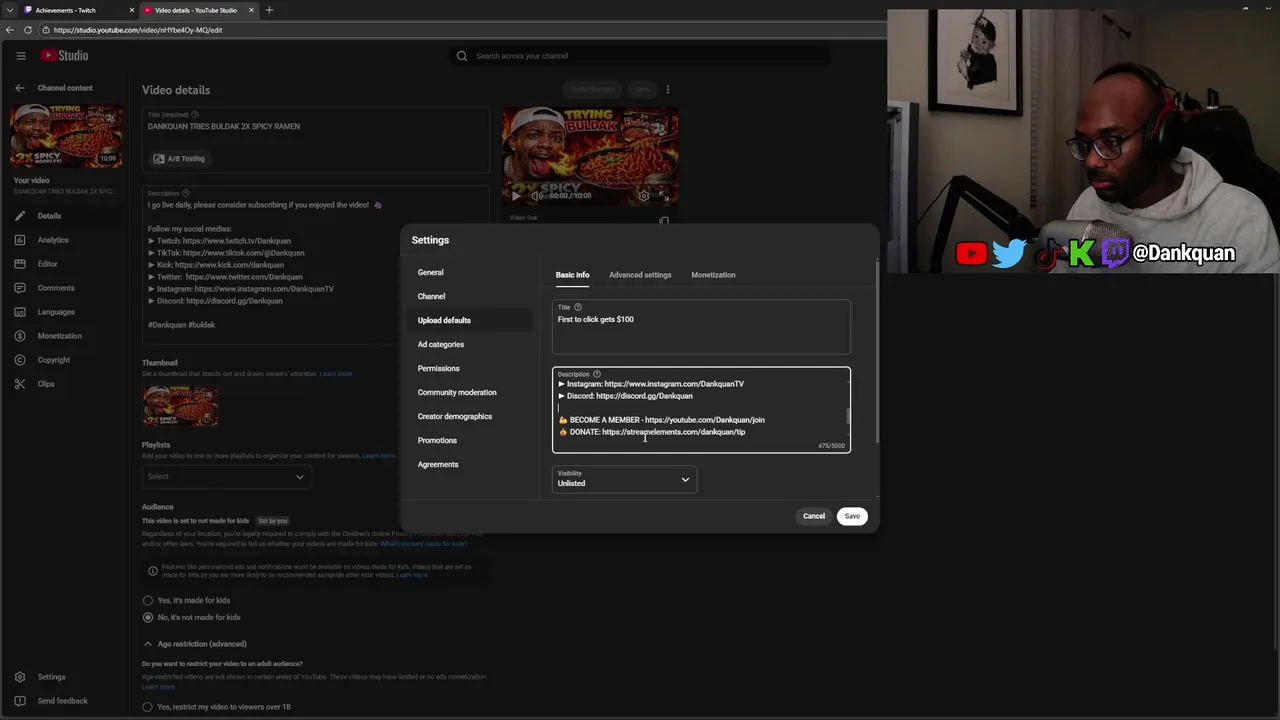Open Community moderation settings section

470,392
